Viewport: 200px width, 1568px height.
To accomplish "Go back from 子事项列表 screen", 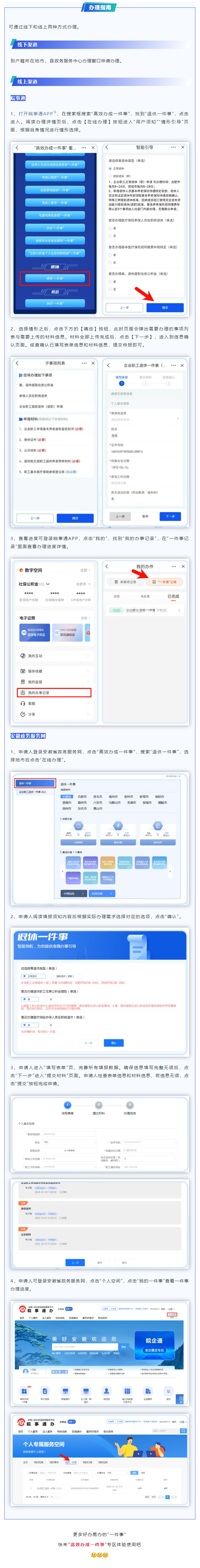I will pos(17,363).
